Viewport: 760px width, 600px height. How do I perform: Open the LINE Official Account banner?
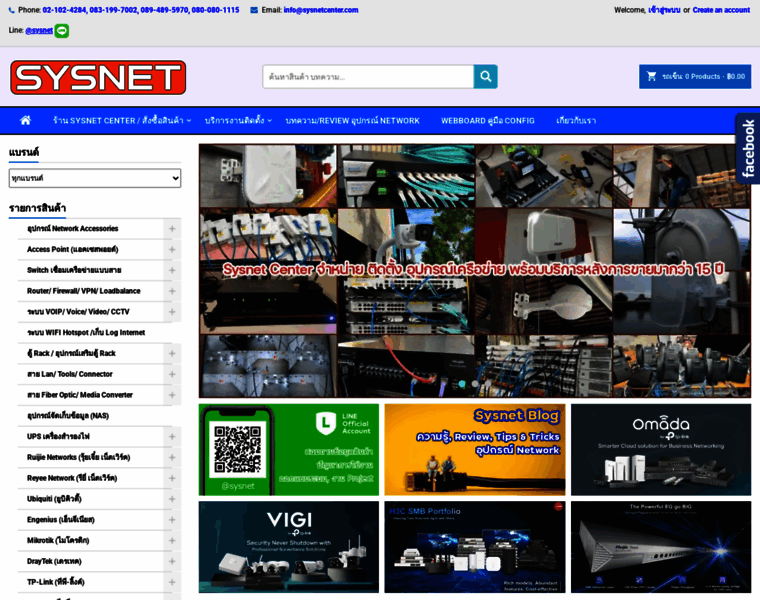[289, 450]
